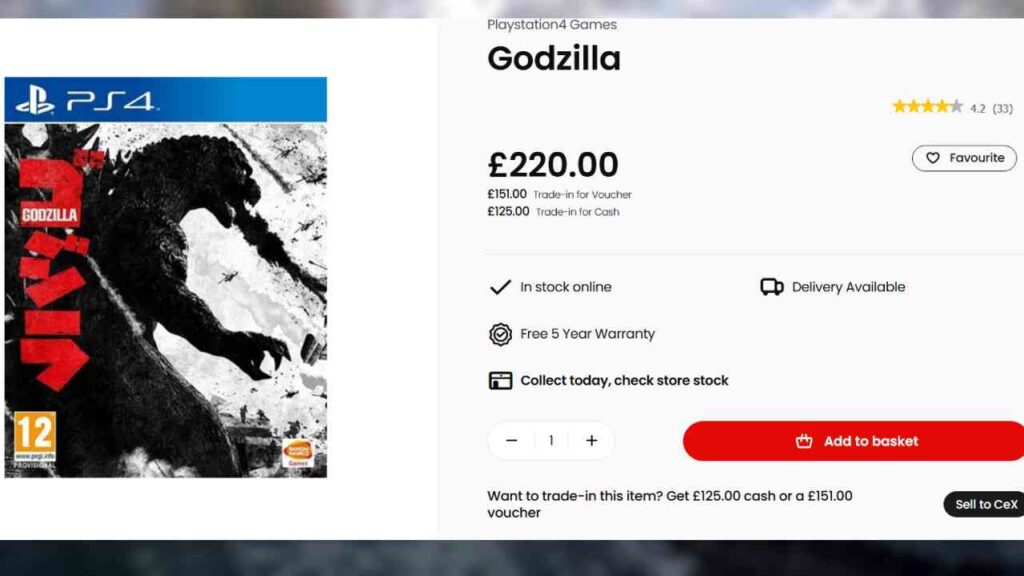1024x576 pixels.
Task: Increase quantity with the plus button
Action: (x=591, y=441)
